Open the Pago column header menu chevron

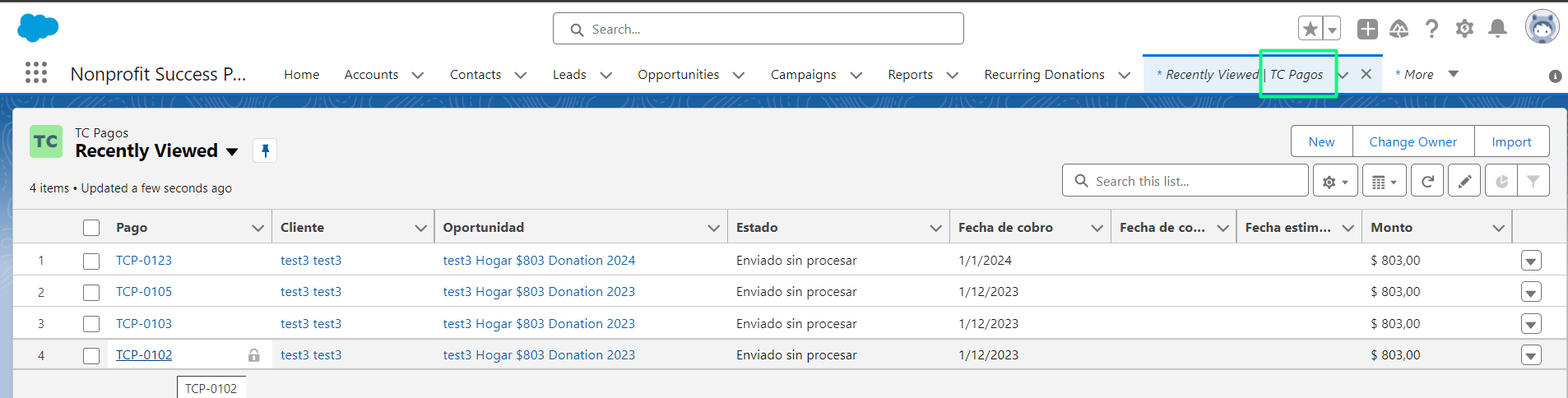click(257, 228)
